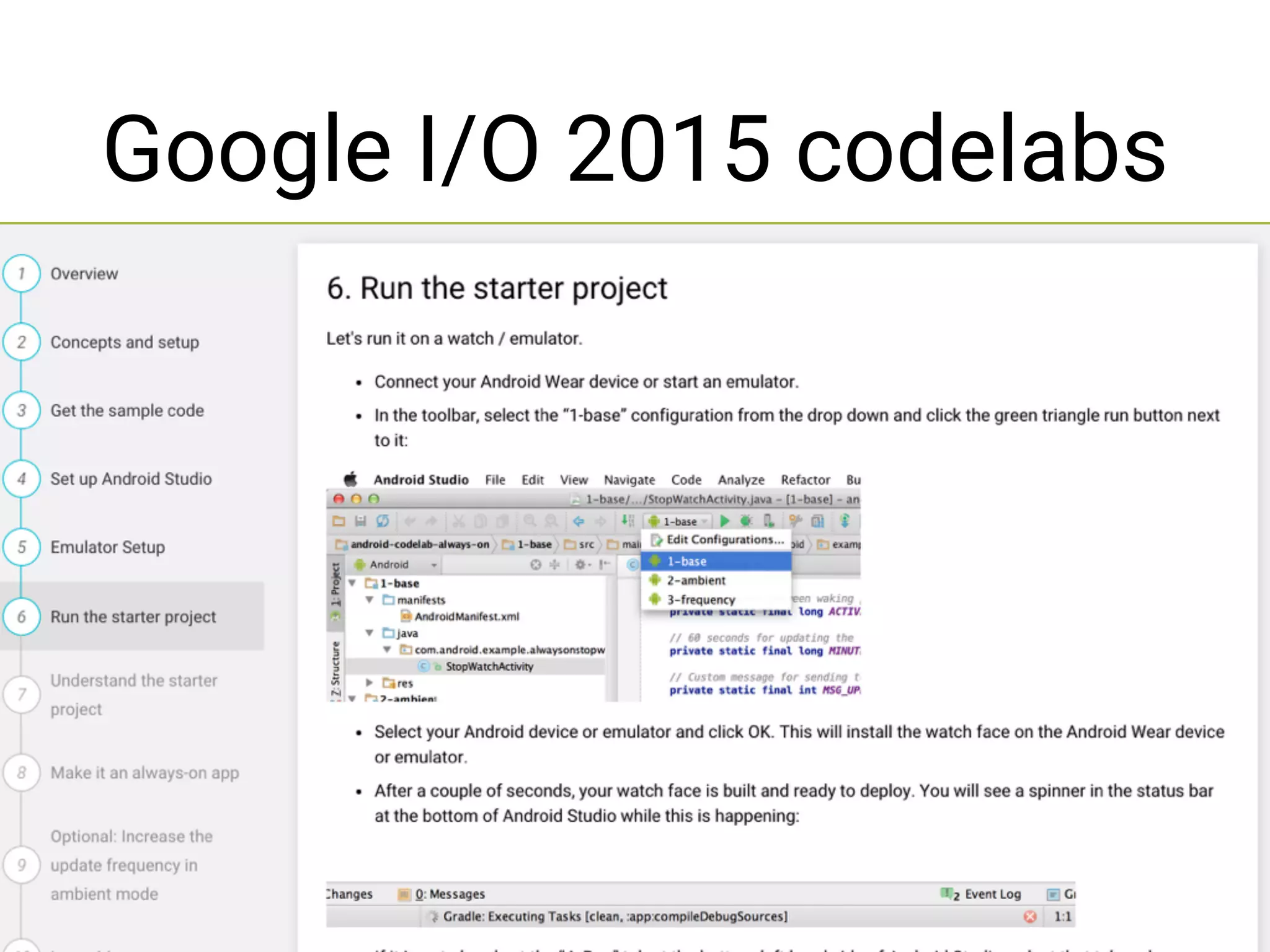
Task: Collapse the com.android.example package
Action: (387, 650)
